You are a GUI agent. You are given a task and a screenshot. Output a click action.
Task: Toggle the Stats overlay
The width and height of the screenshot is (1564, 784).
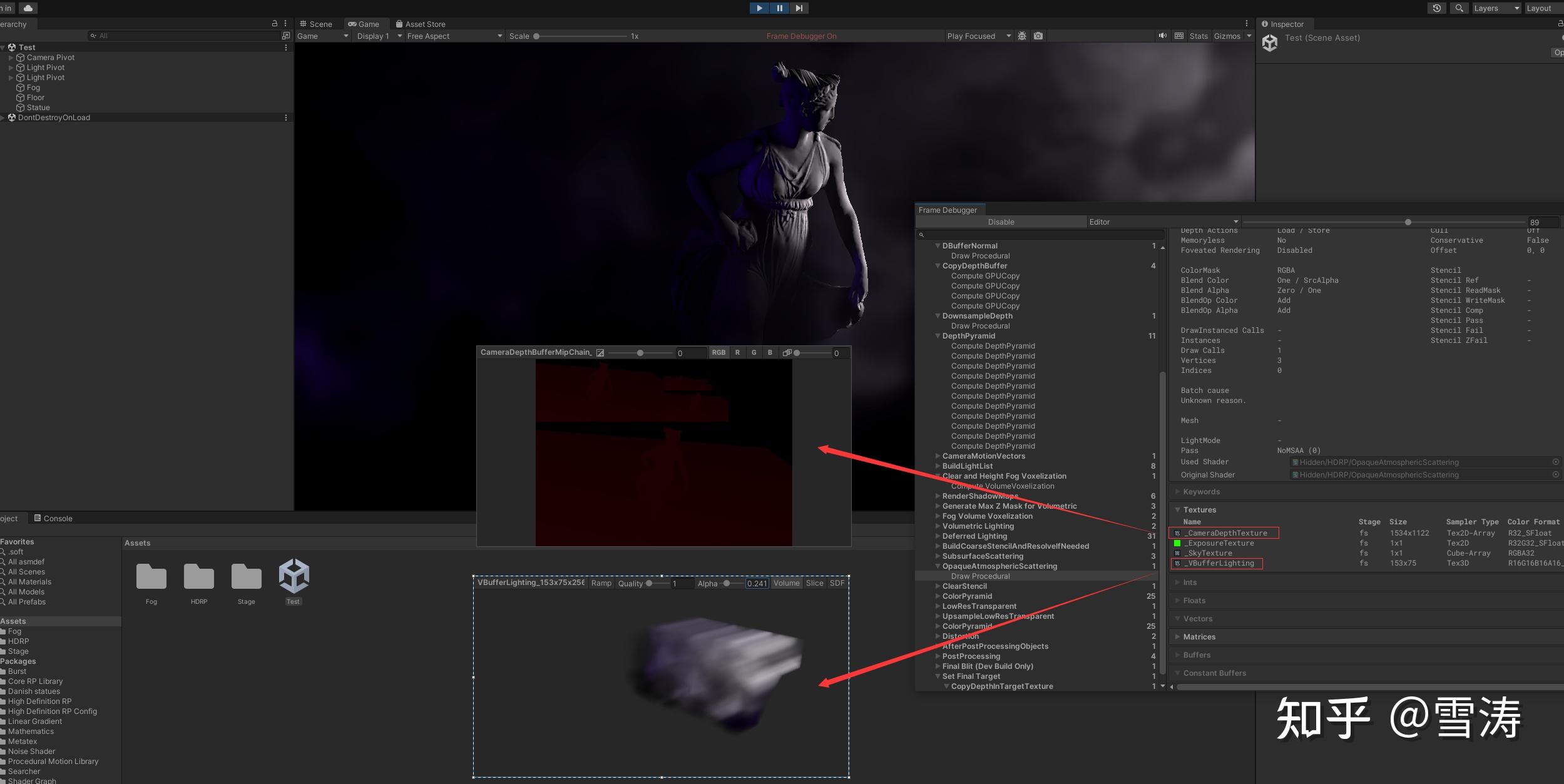[1199, 36]
